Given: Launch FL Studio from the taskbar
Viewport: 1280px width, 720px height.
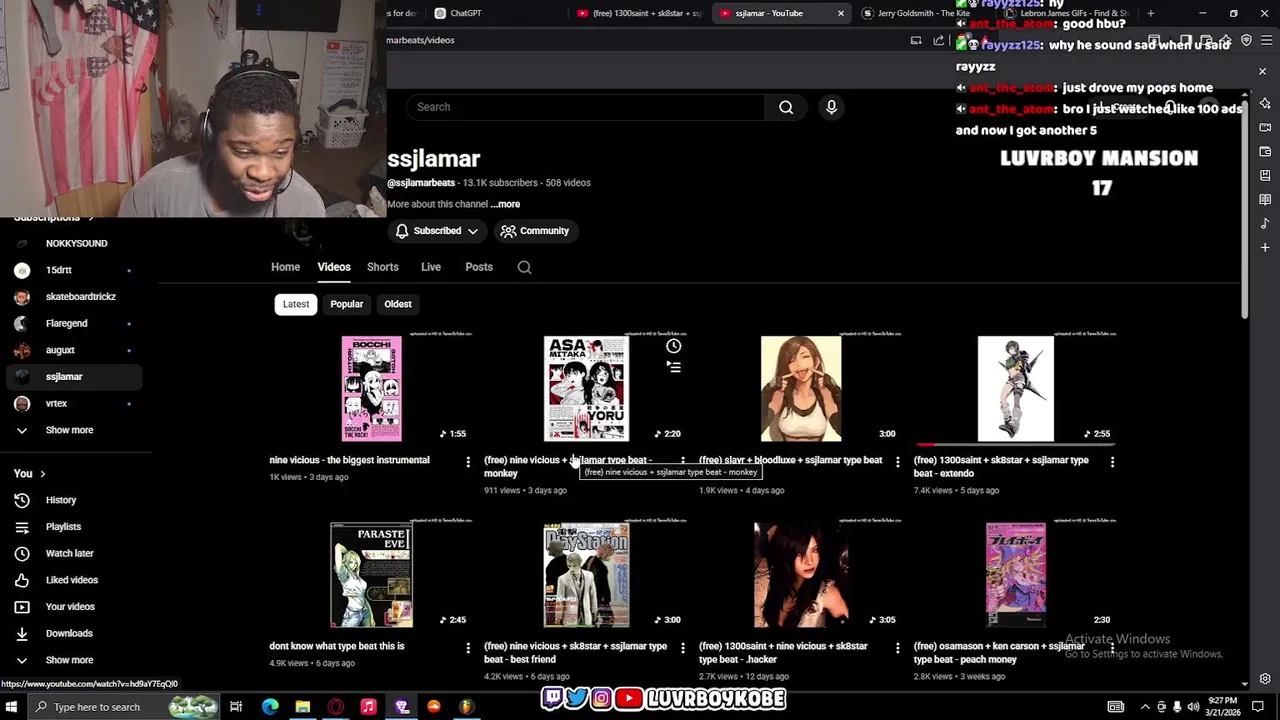Looking at the screenshot, I should (x=466, y=707).
